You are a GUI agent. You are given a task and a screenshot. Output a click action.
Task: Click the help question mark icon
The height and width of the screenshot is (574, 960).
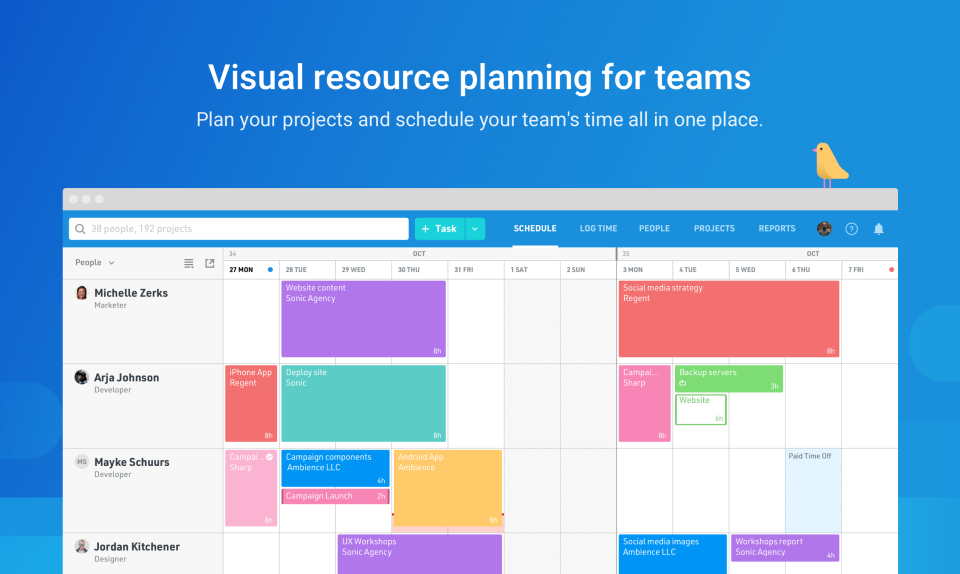coord(851,229)
